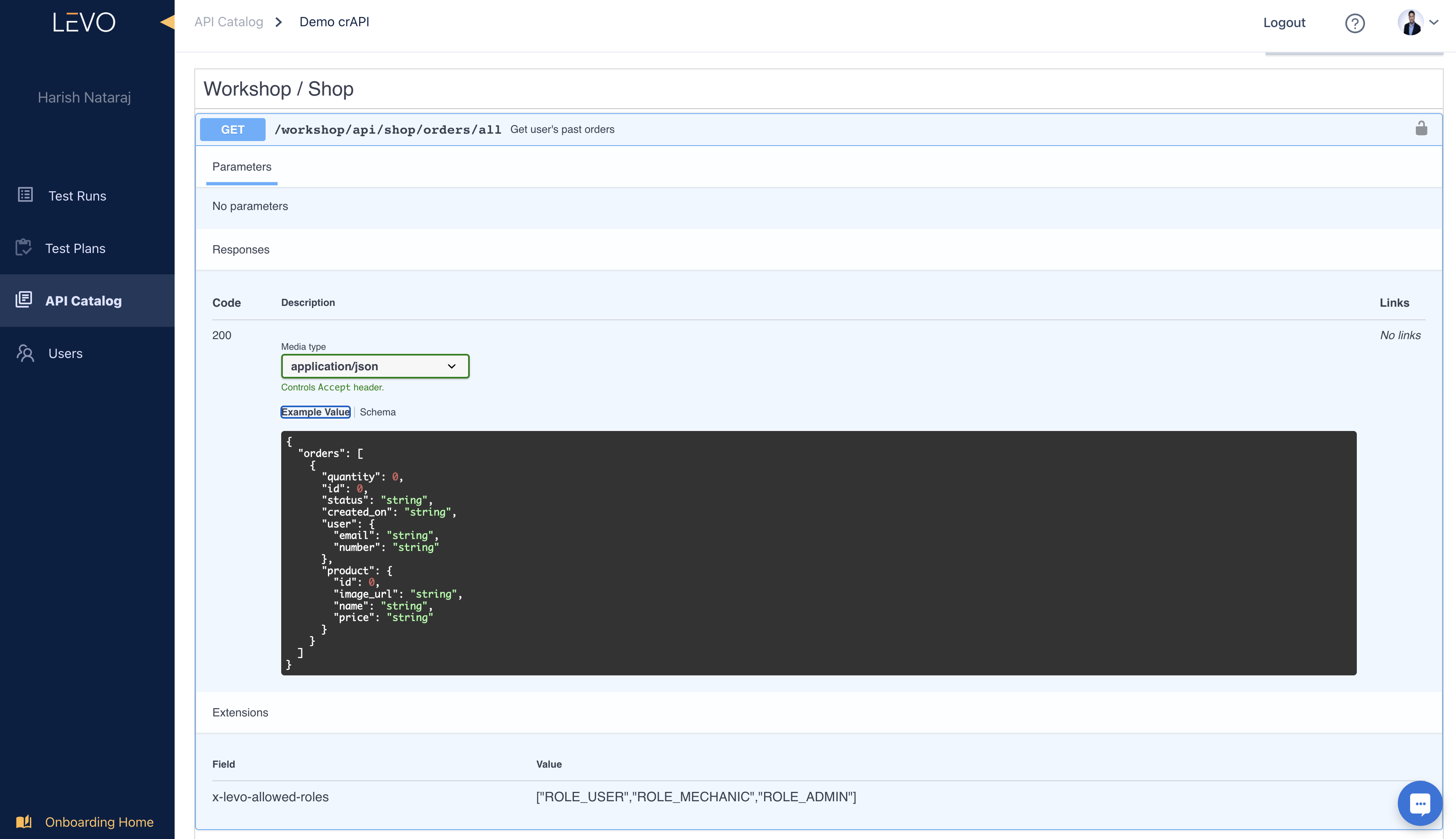Click the Test Plans clipboard icon
The height and width of the screenshot is (839, 1456).
24,248
